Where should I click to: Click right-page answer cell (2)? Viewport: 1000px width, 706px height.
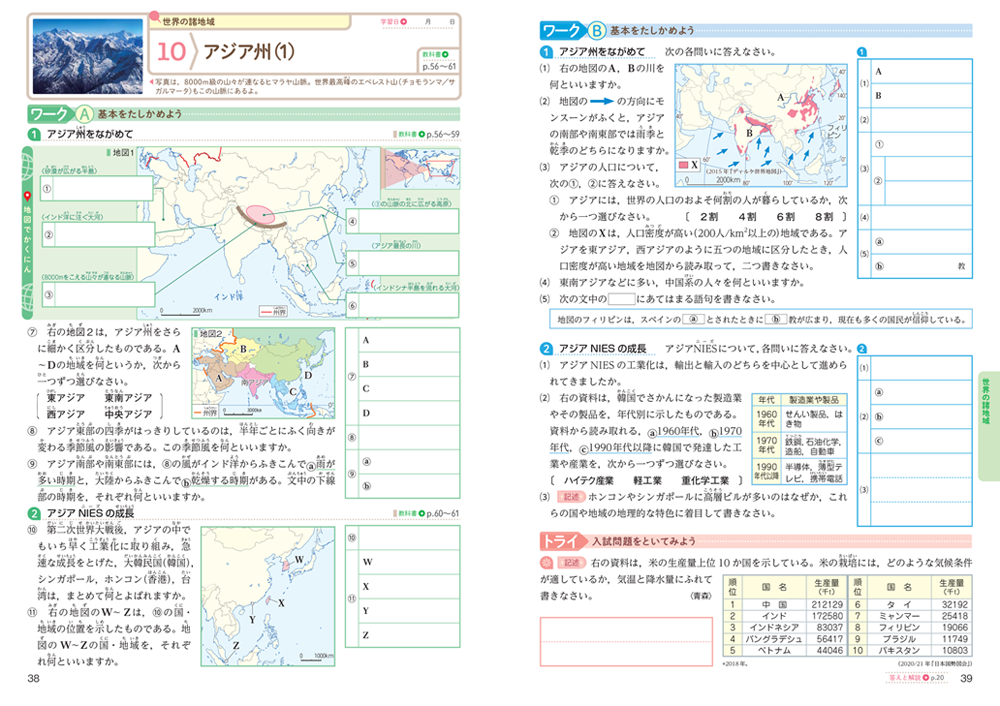921,120
